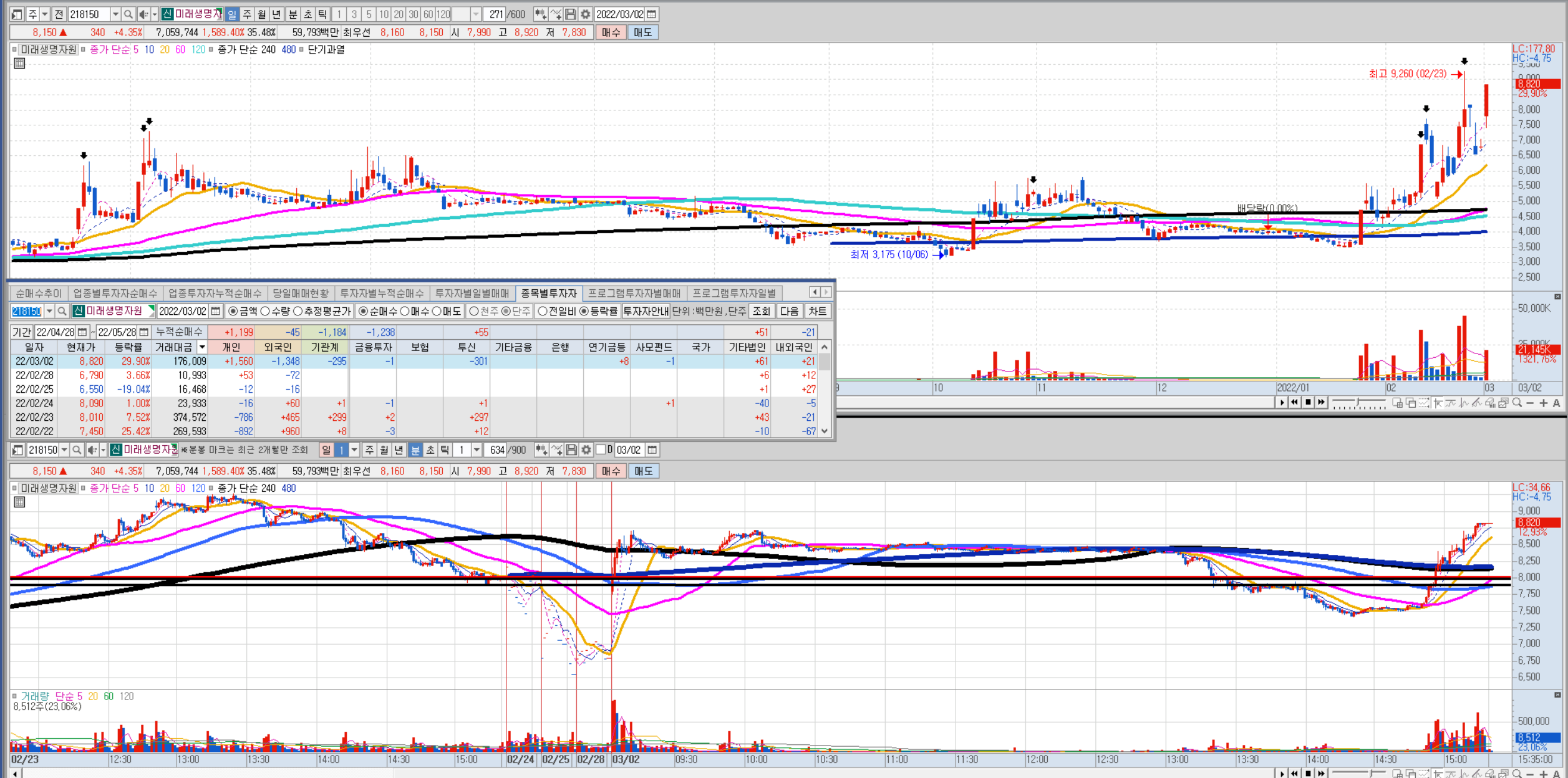1568x778 pixels.
Task: Click the 다음 button in investor panel
Action: [x=789, y=311]
